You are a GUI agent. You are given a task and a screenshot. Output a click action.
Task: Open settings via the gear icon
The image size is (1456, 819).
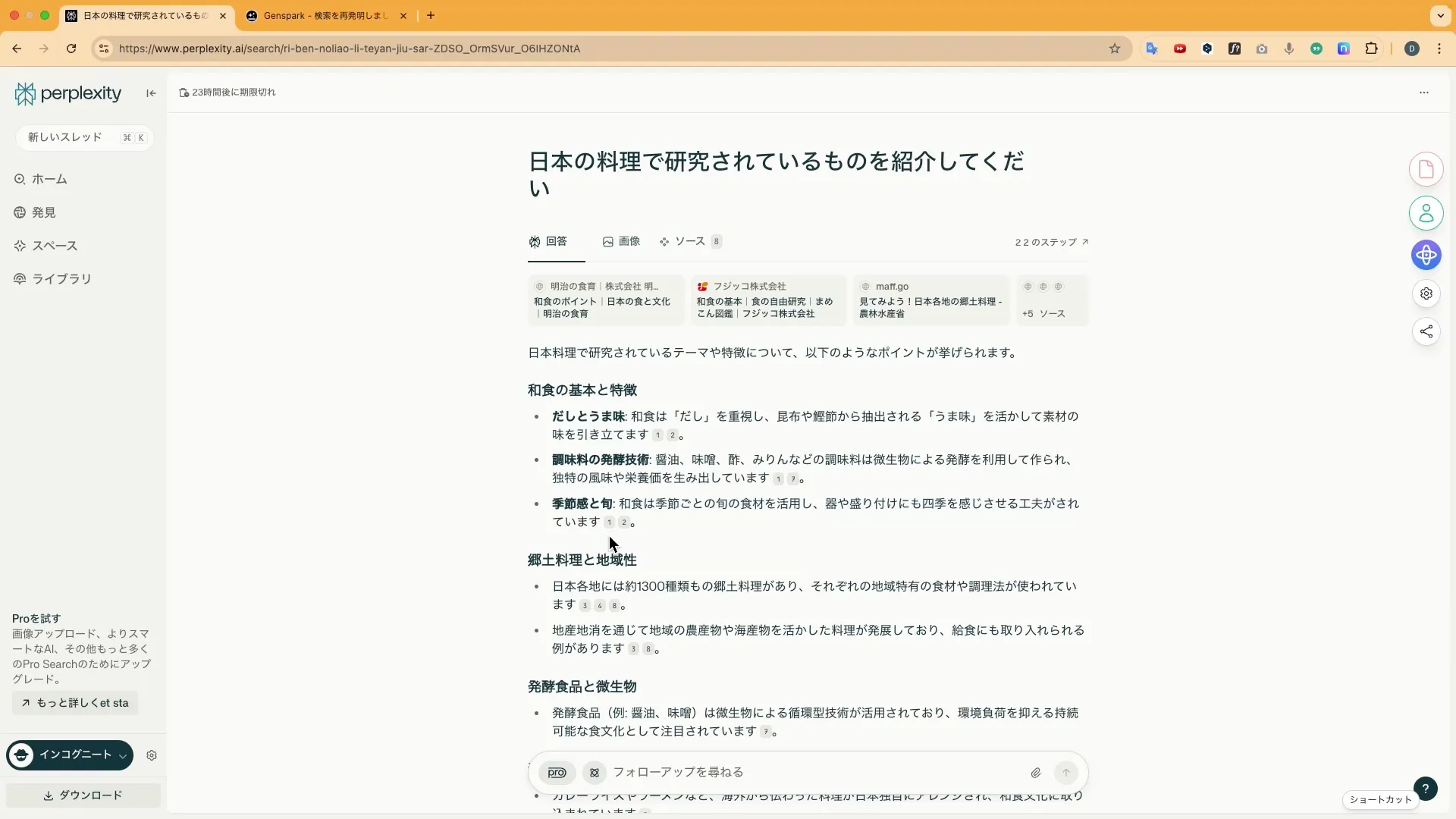tap(1427, 293)
